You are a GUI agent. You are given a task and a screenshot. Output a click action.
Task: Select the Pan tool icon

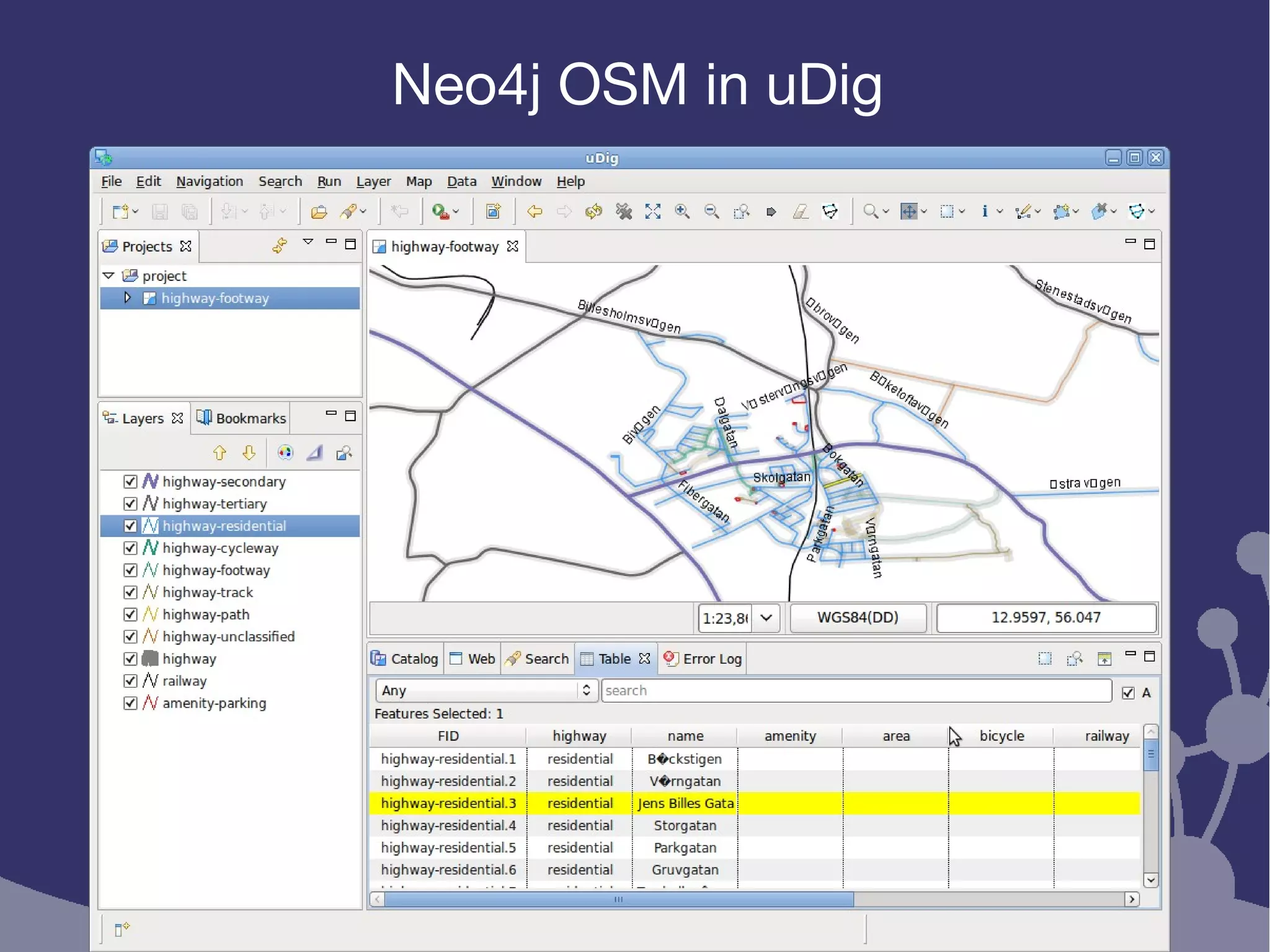pyautogui.click(x=908, y=211)
